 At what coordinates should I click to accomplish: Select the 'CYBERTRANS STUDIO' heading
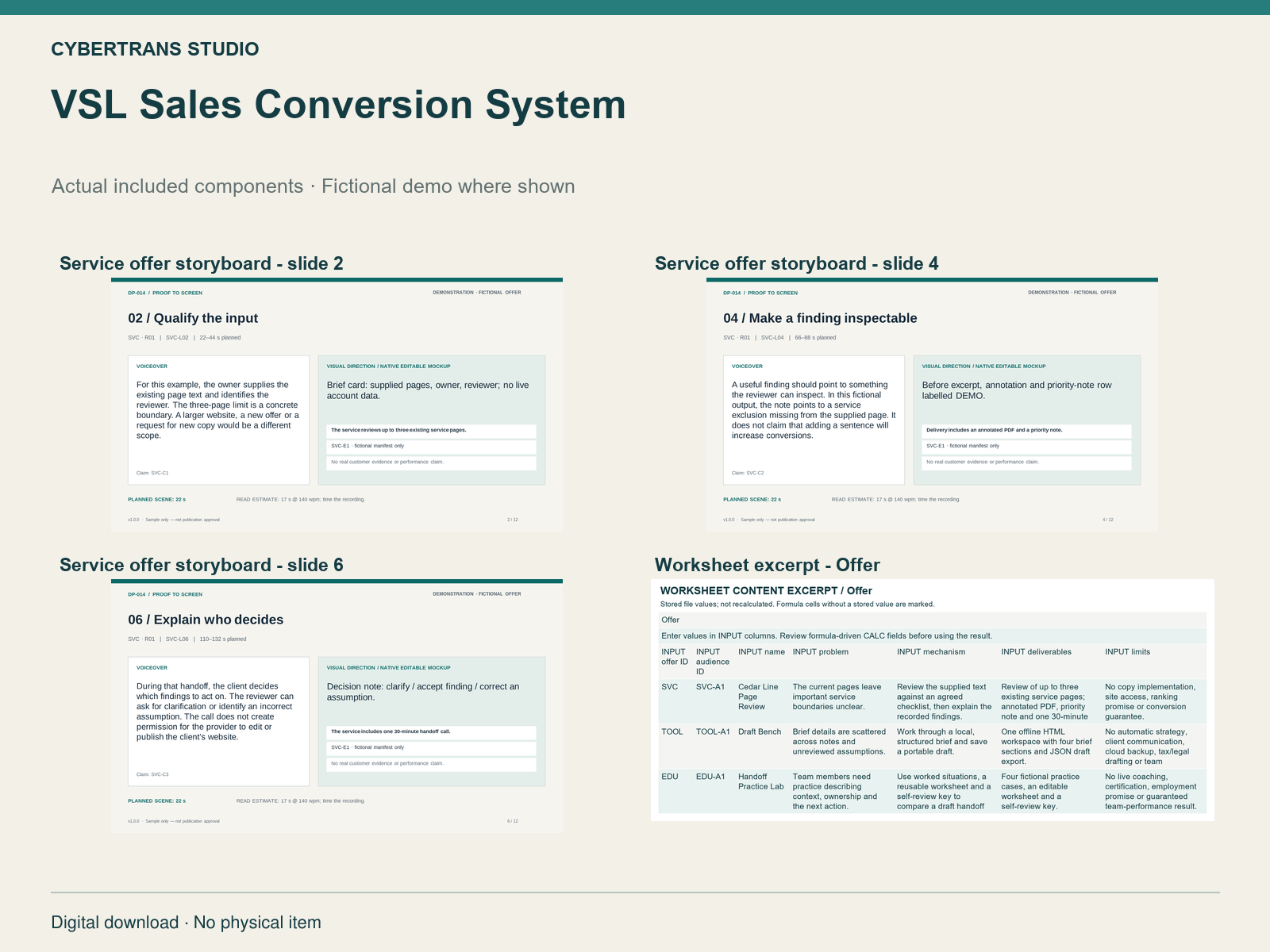(155, 49)
